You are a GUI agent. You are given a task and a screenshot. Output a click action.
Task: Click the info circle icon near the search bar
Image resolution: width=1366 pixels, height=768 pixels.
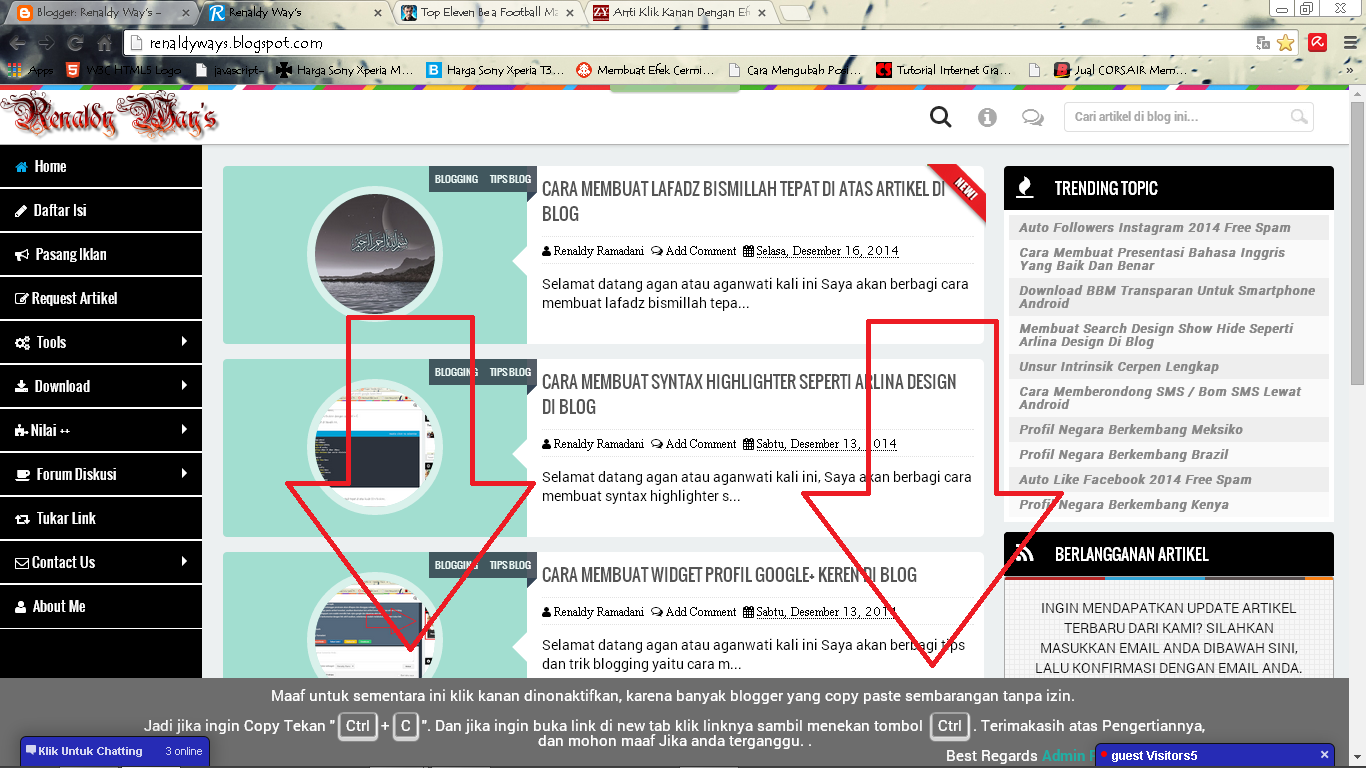point(987,116)
